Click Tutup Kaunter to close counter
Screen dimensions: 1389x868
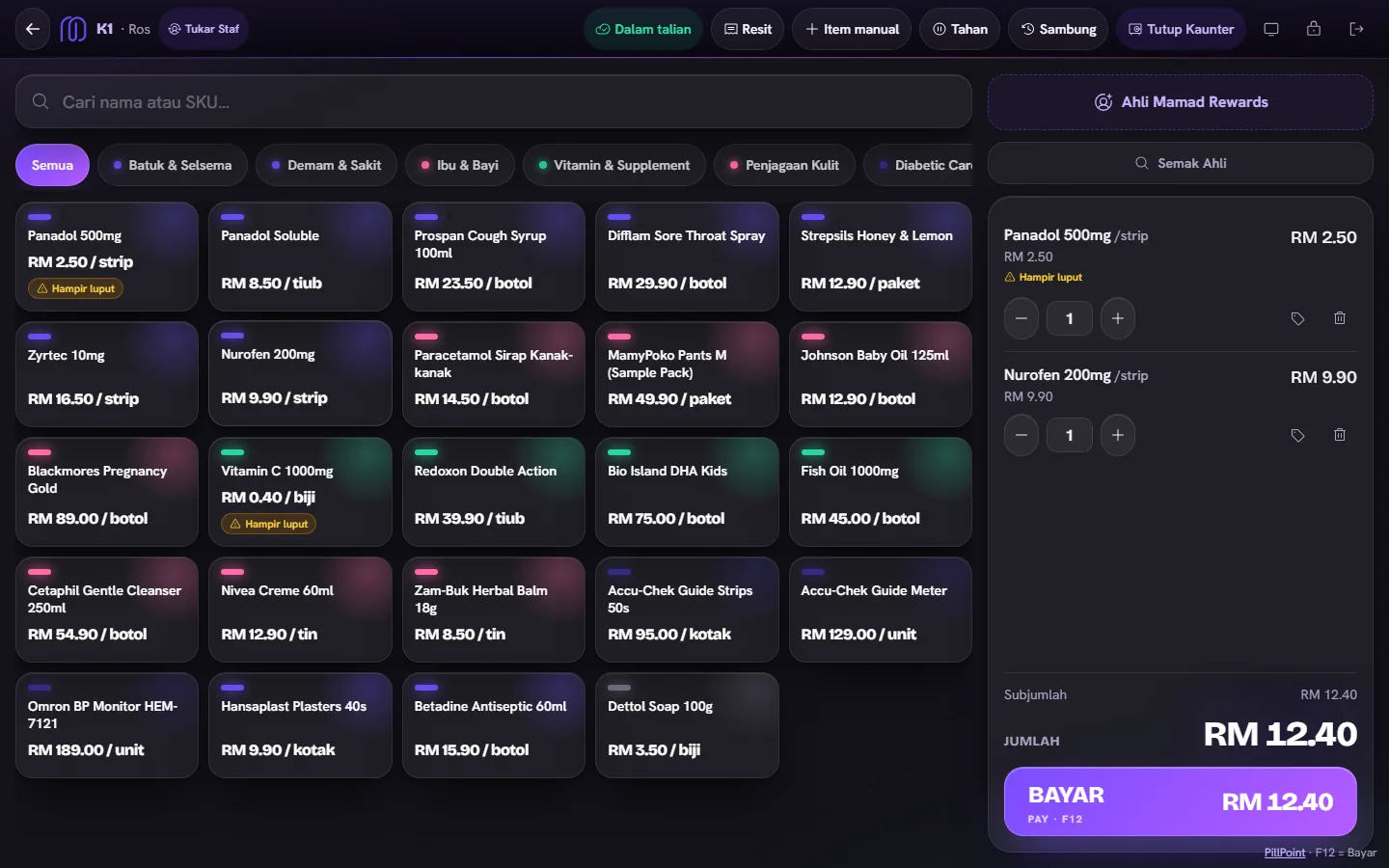click(1182, 29)
